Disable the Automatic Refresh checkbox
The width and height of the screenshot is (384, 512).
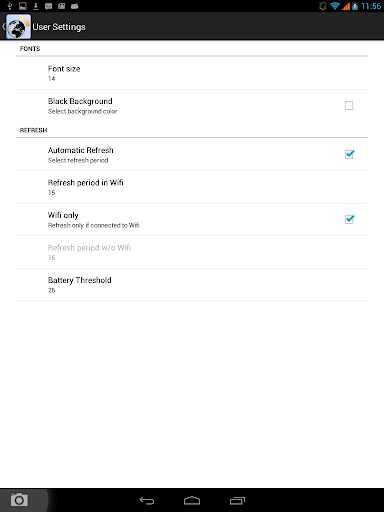pyautogui.click(x=349, y=154)
